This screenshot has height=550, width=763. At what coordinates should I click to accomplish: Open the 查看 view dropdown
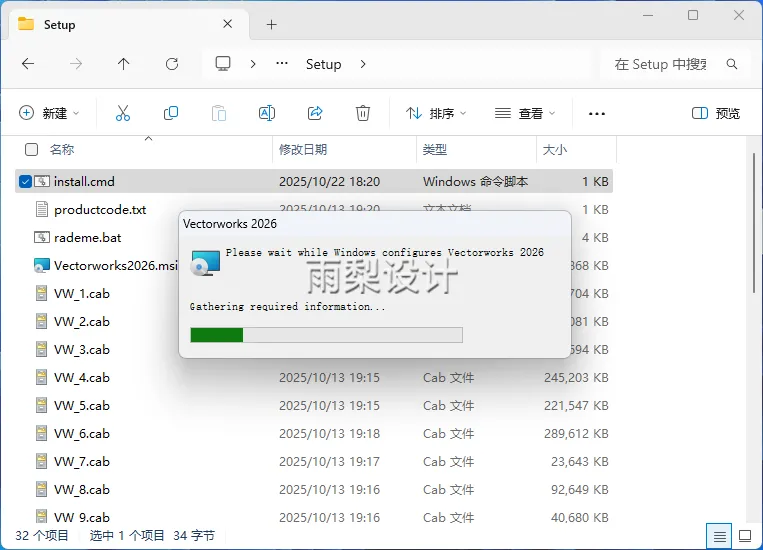click(x=525, y=113)
